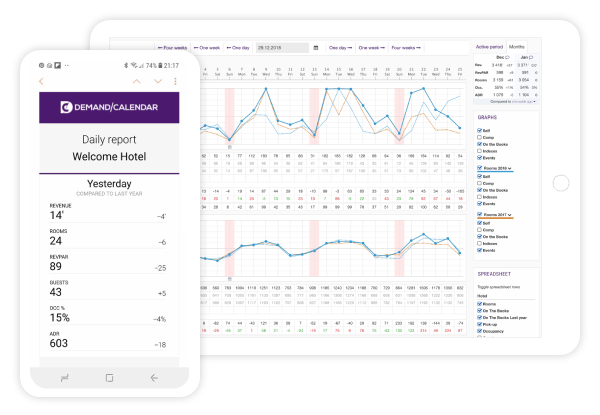Toggle the Rooms 2017 series checkbox

(x=478, y=214)
